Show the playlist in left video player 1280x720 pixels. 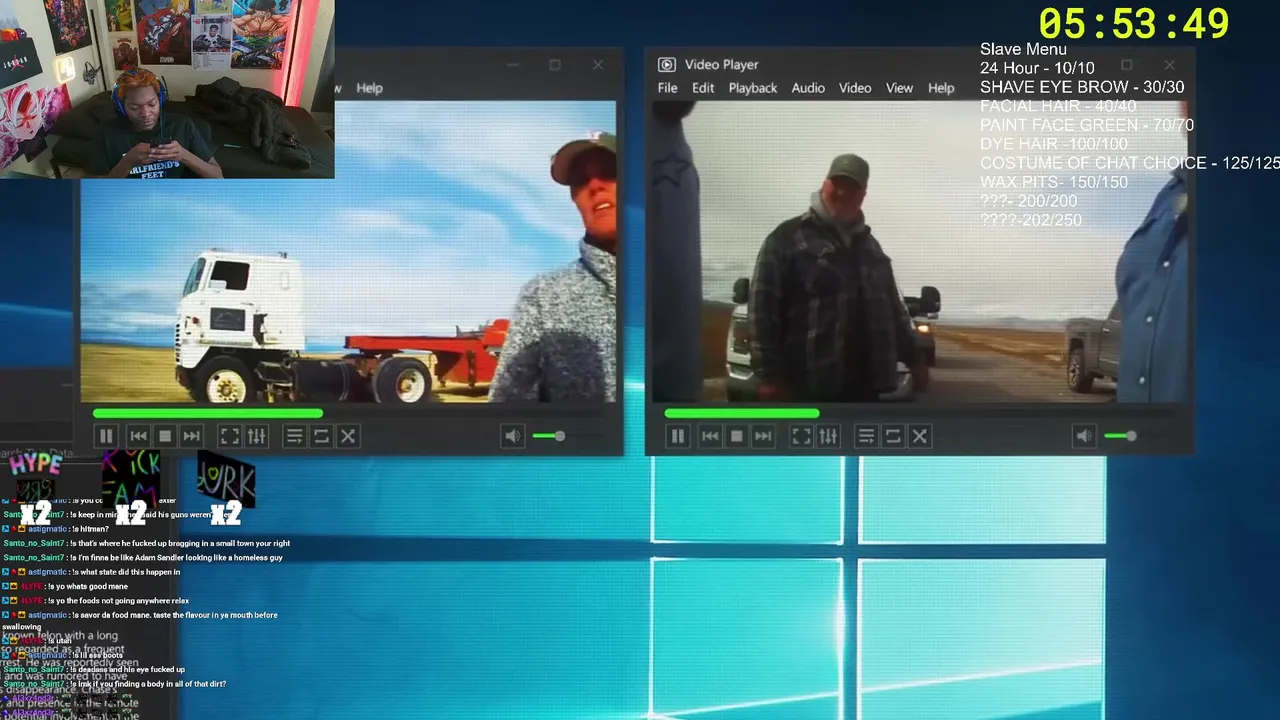click(294, 436)
